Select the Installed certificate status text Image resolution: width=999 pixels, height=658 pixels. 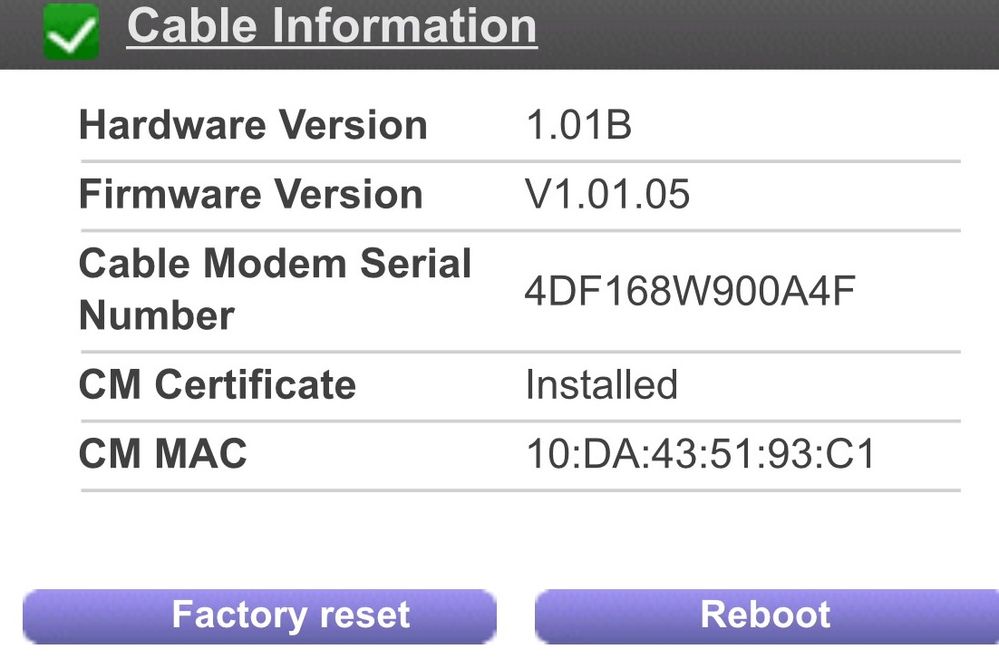coord(601,385)
